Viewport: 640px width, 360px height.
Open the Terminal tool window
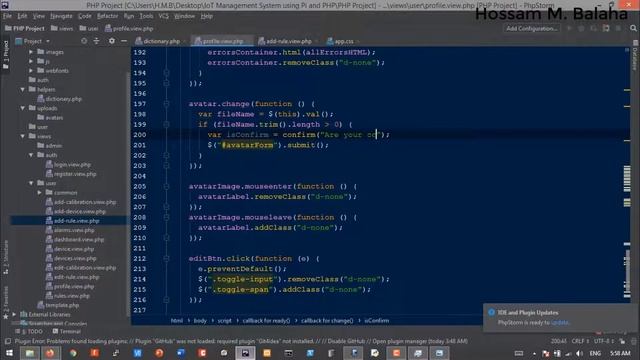(67, 331)
